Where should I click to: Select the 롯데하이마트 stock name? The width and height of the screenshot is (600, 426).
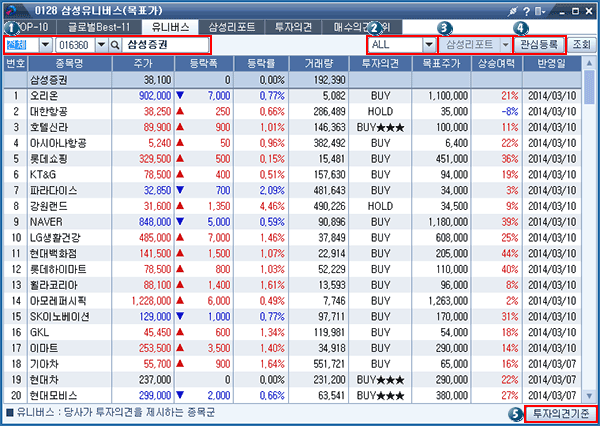pos(58,269)
